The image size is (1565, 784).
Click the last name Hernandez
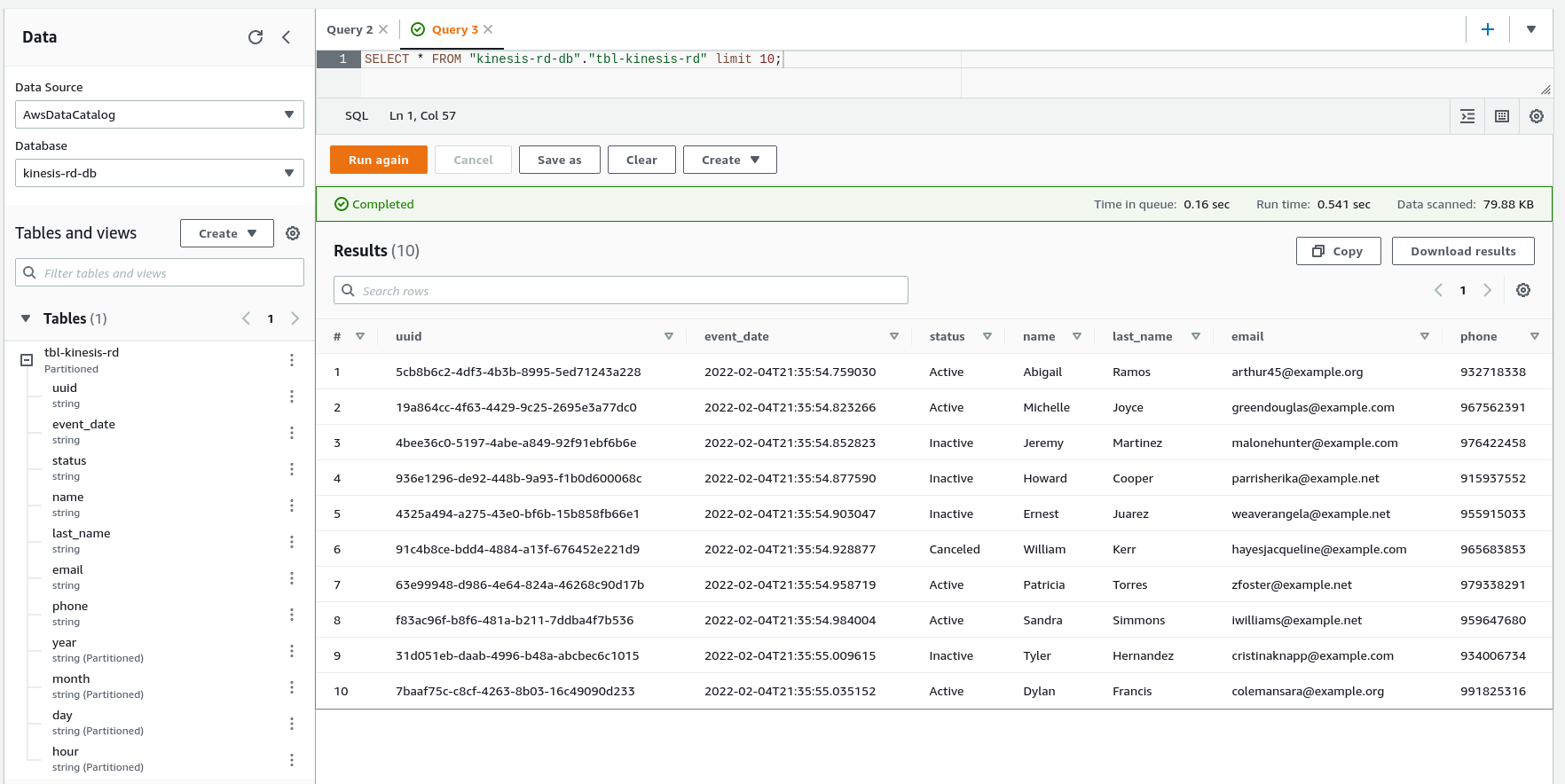pos(1143,655)
